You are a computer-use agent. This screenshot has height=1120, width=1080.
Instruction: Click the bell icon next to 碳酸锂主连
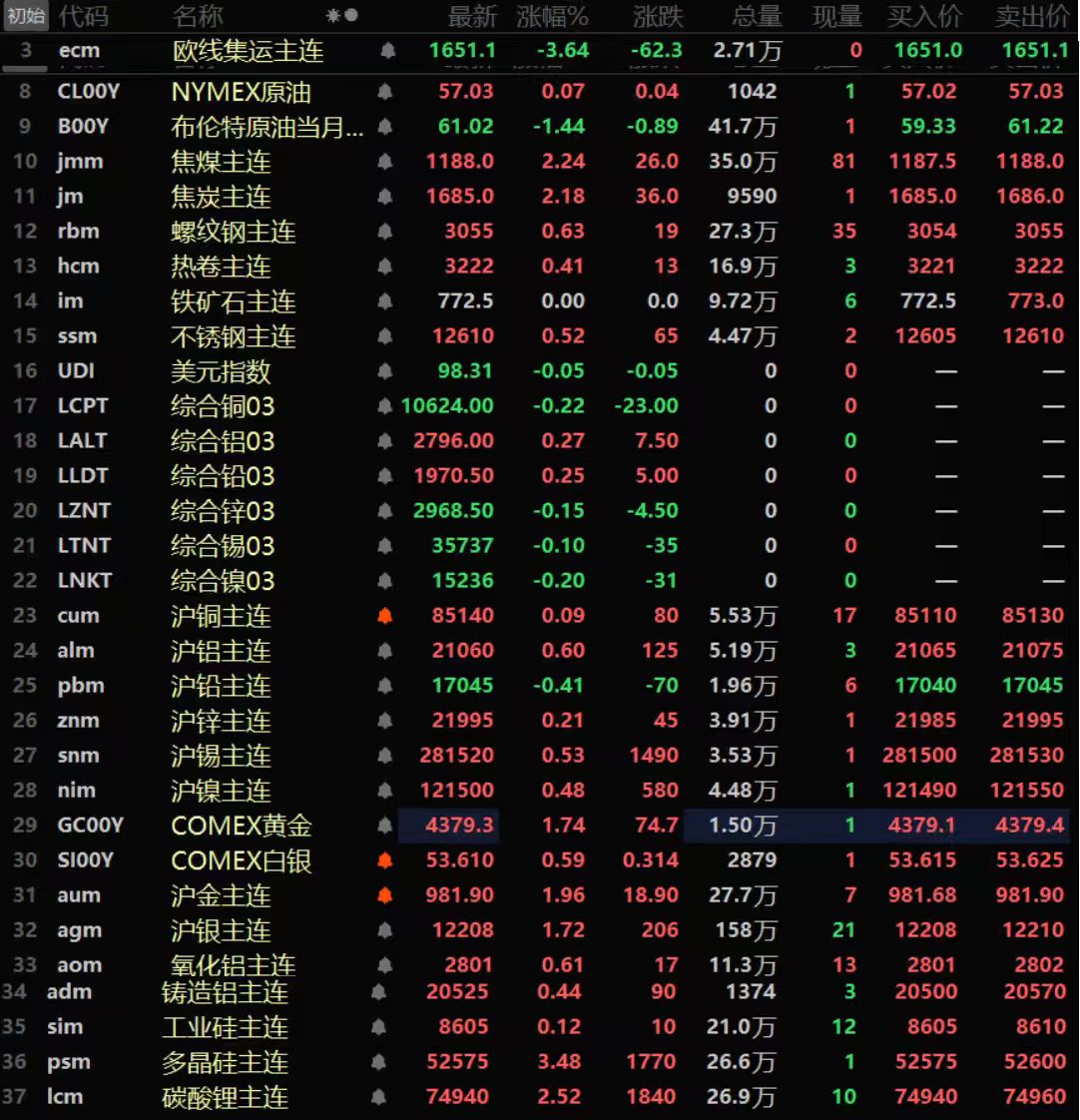378,1097
